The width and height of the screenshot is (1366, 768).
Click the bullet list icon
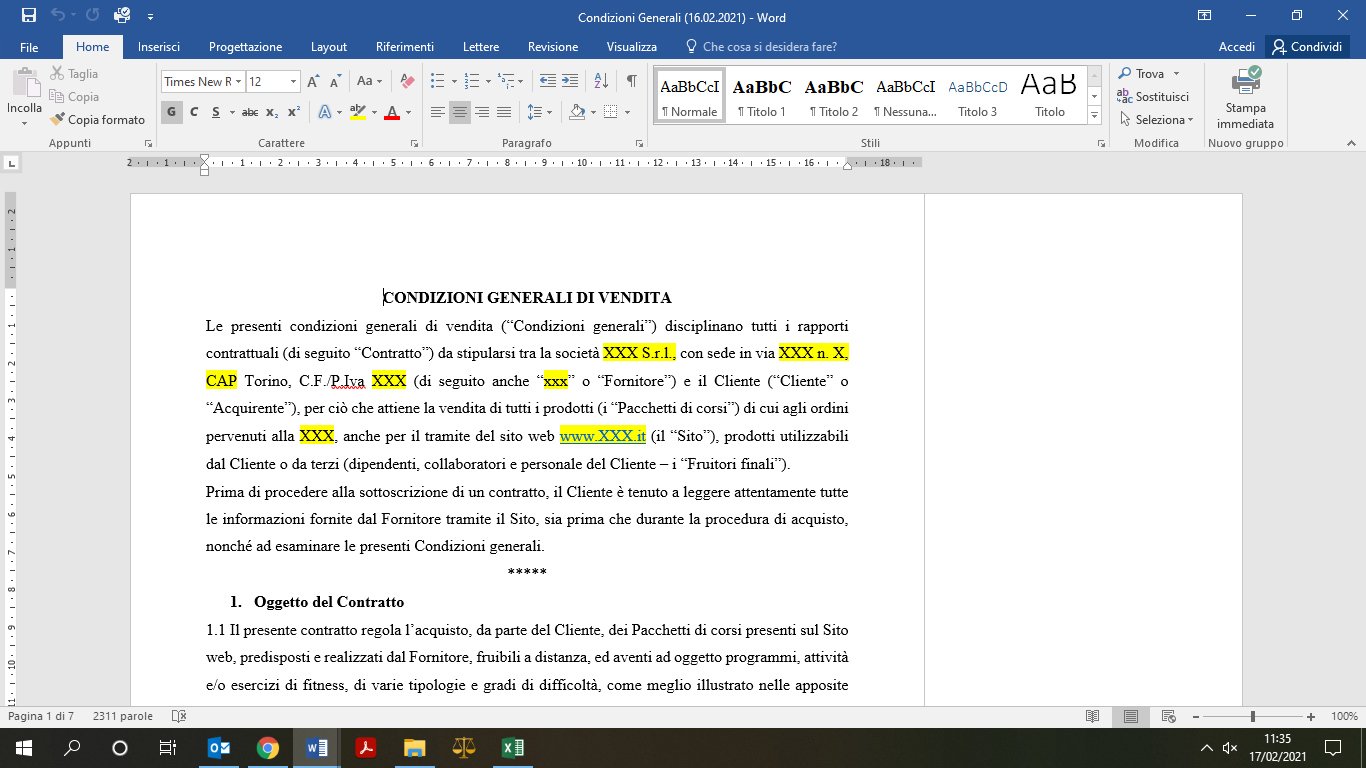point(437,81)
